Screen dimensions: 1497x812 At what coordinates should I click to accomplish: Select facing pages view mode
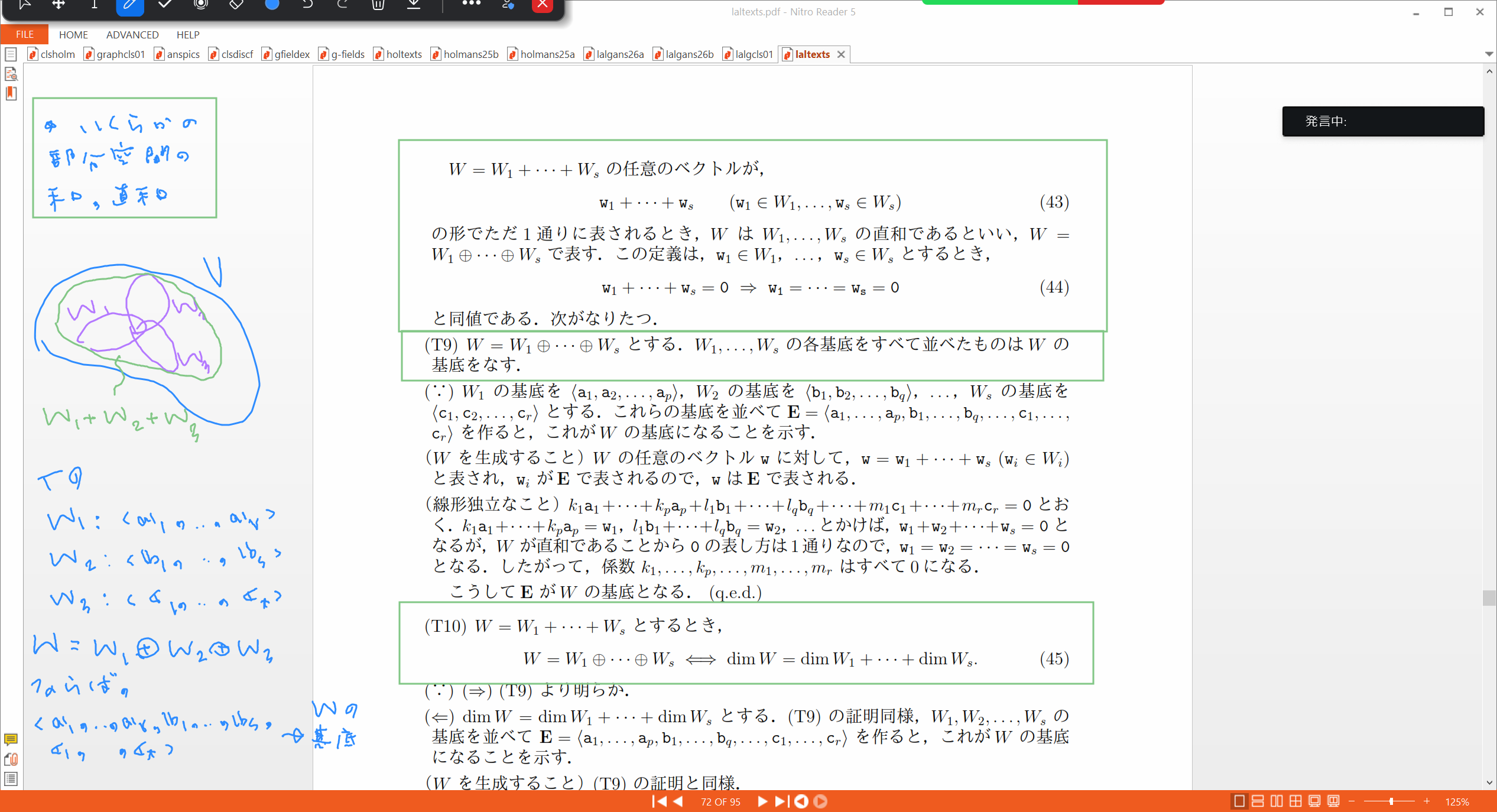(x=1277, y=801)
